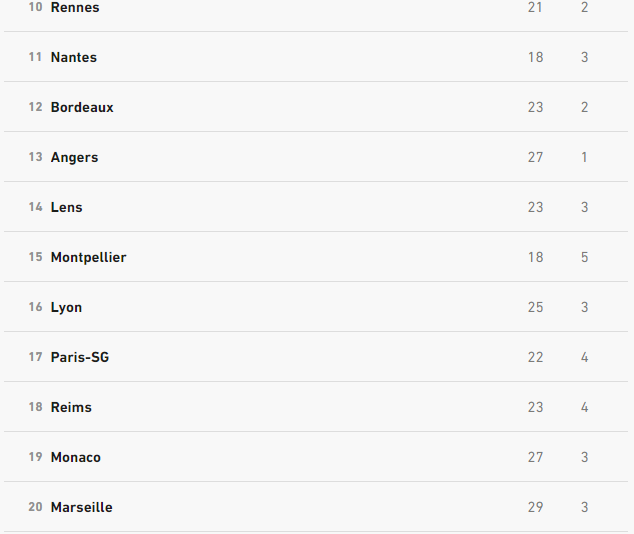Screen dimensions: 634x534
Task: Click rank number 15 beside Montpellier
Action: coord(35,258)
